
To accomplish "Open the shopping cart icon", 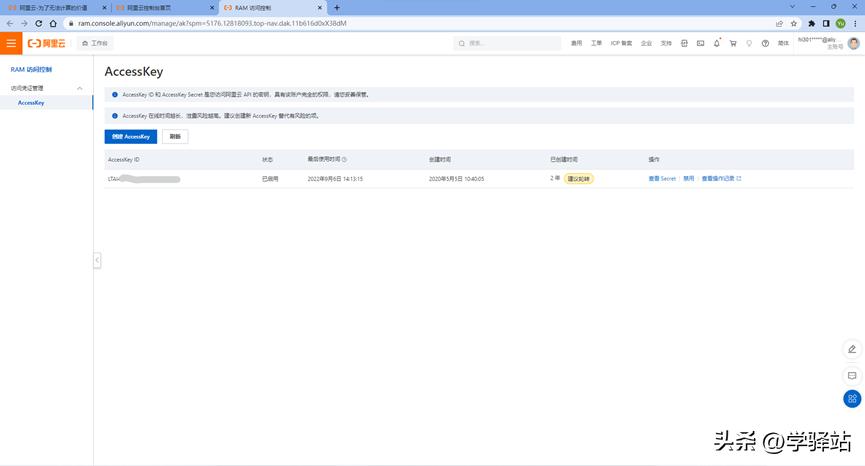I will (733, 43).
